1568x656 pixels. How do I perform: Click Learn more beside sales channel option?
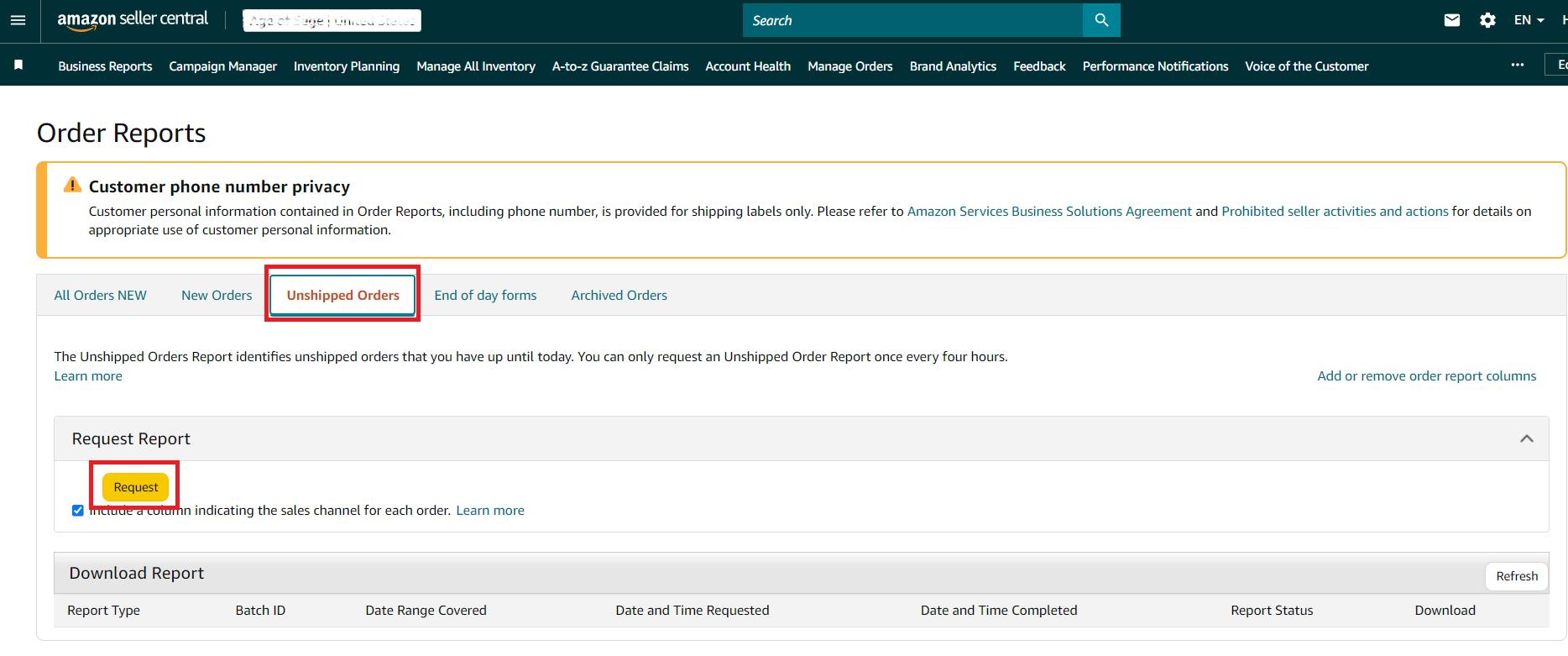[490, 511]
